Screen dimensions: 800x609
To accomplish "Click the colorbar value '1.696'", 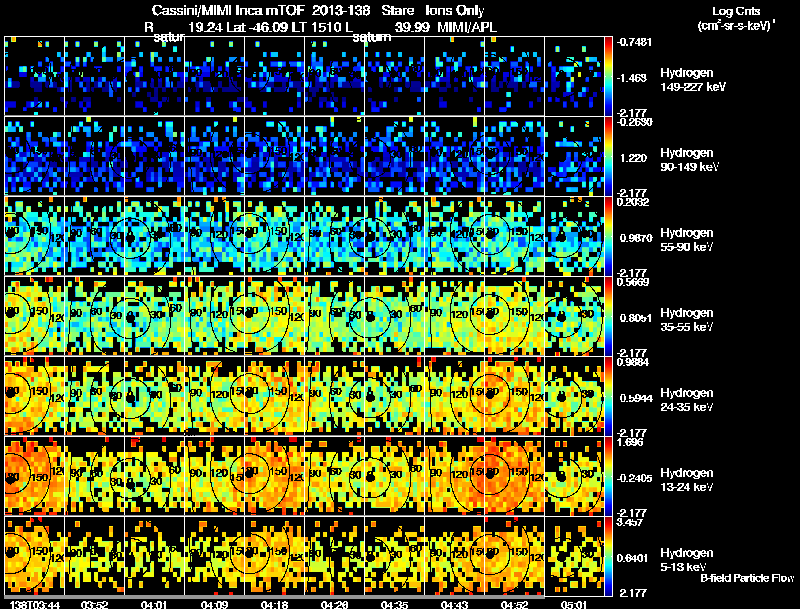I will tap(631, 442).
